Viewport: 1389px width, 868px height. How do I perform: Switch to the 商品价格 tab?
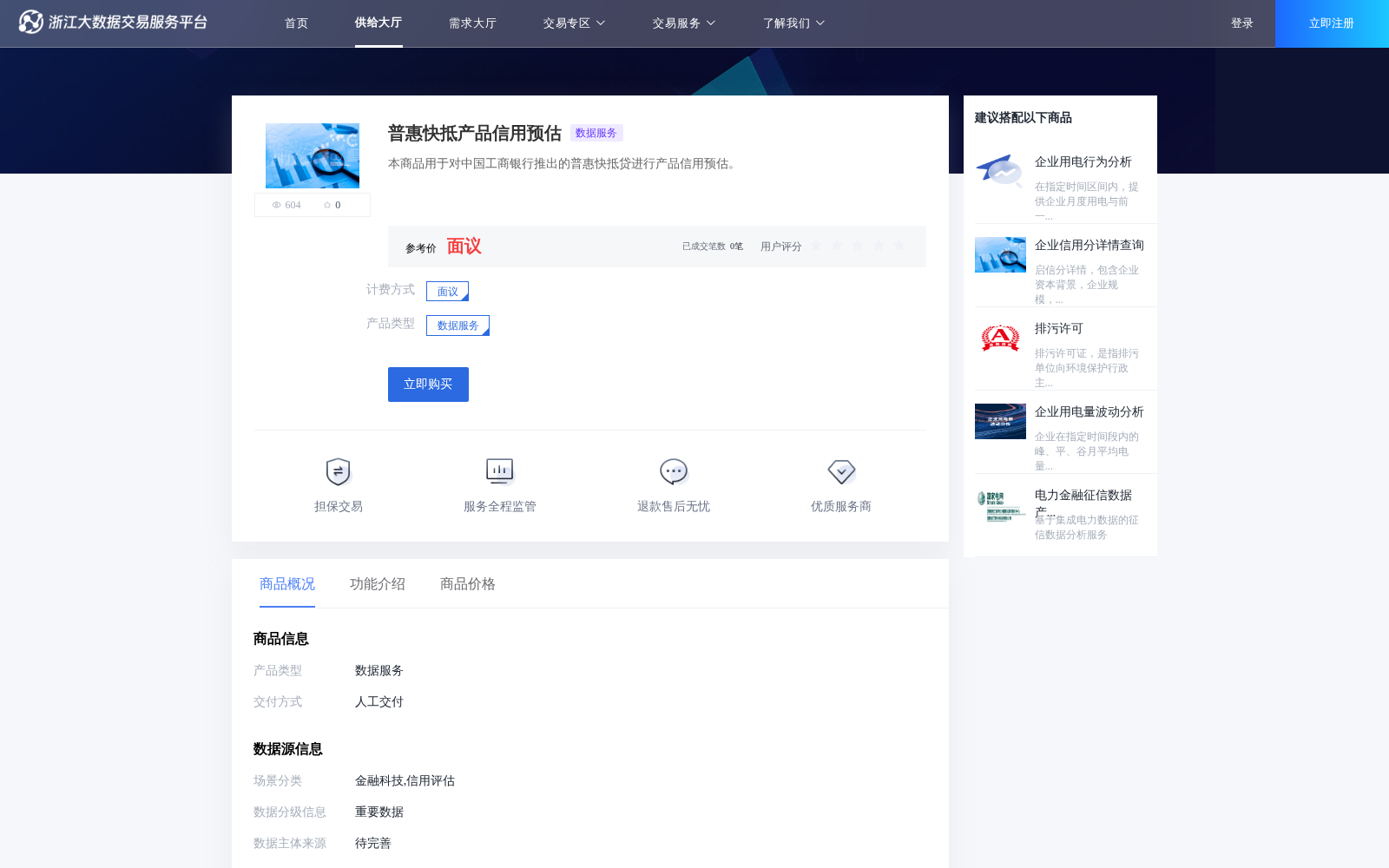pyautogui.click(x=468, y=584)
